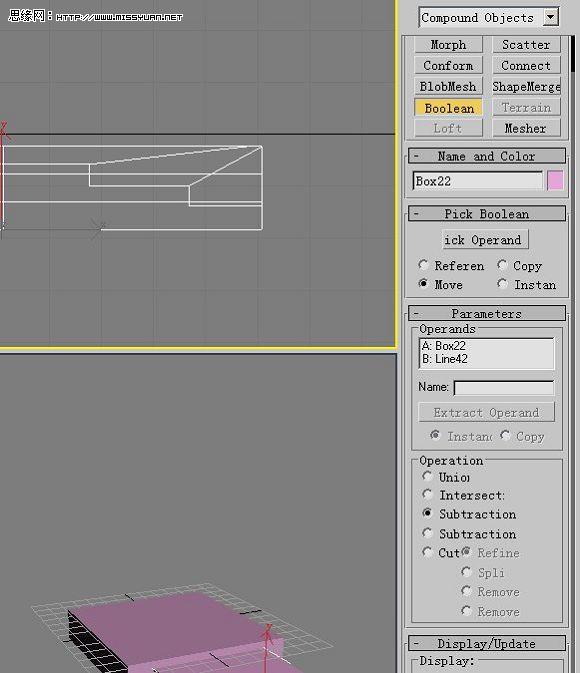Open the pink object color swatch

pyautogui.click(x=555, y=181)
